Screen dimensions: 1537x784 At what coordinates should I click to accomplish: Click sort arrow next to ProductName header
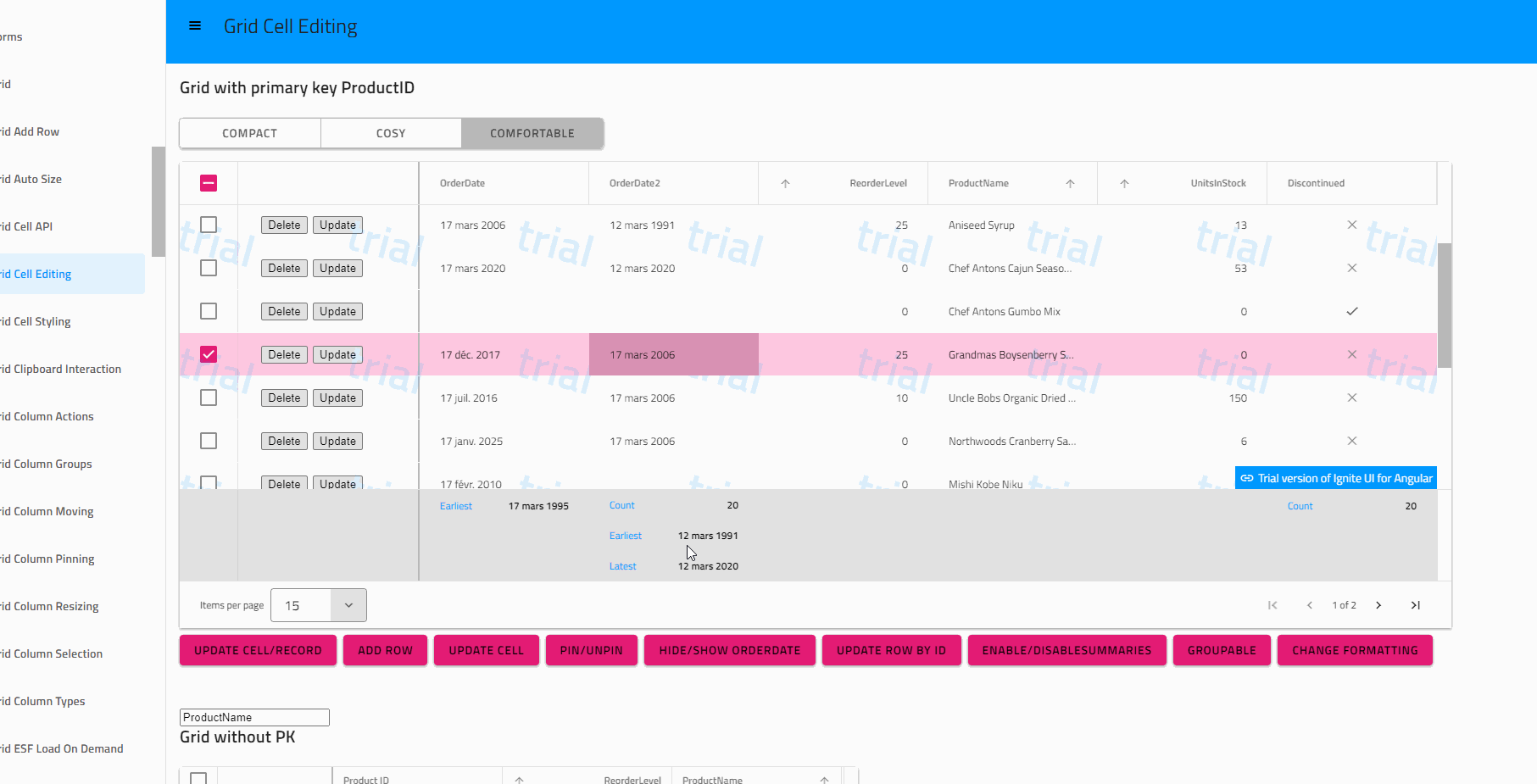[1070, 183]
